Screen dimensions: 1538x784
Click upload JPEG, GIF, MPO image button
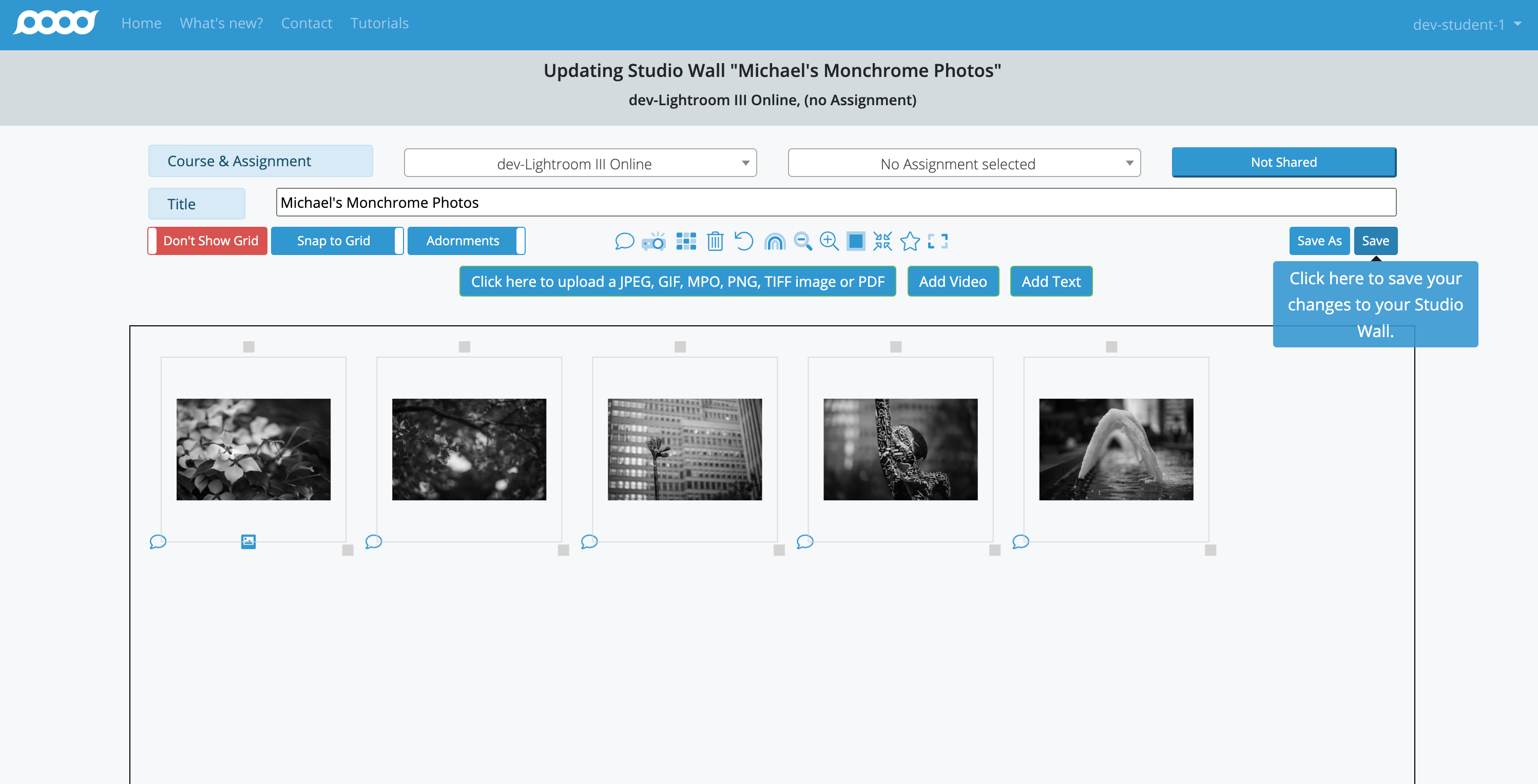pos(678,281)
